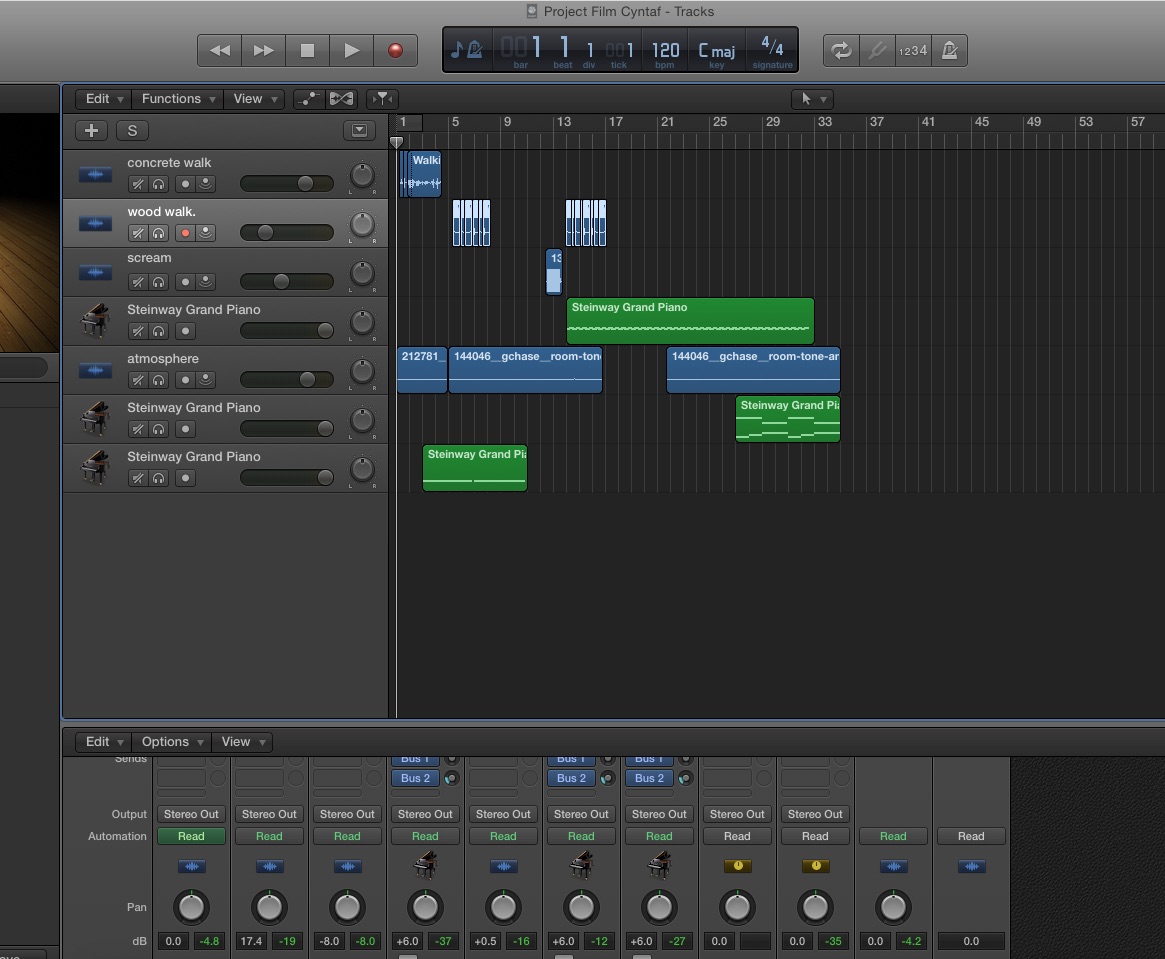Start playback with the Play button

(x=351, y=50)
